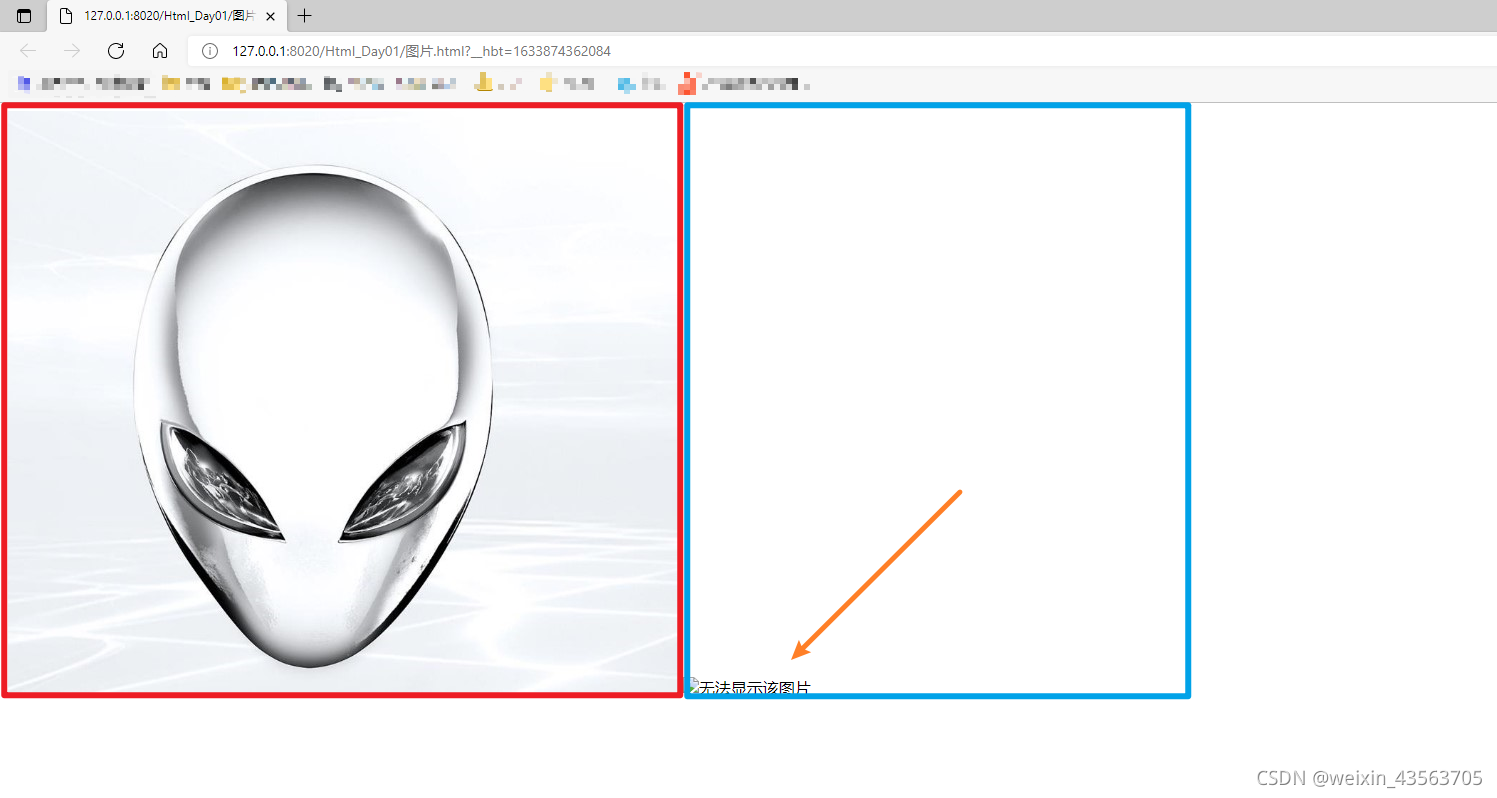
Task: Open a new tab with plus button
Action: coord(305,16)
